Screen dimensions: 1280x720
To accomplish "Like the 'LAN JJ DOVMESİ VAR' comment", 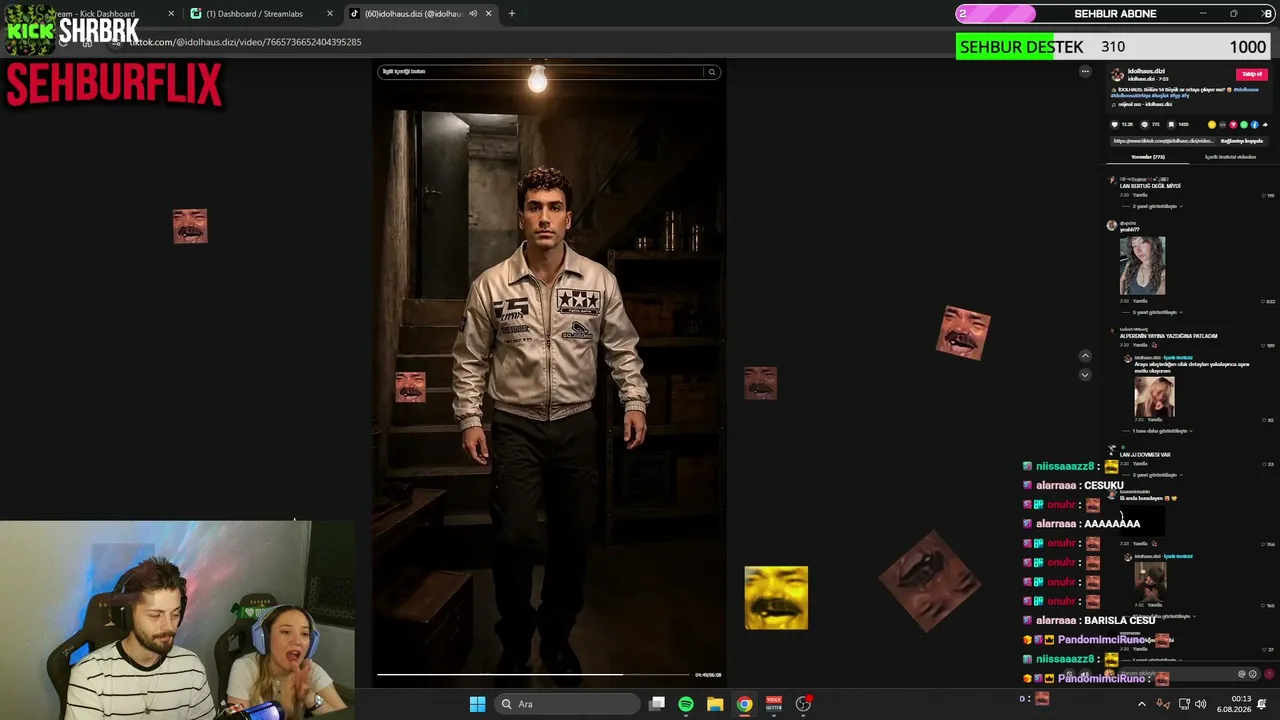I will tap(1265, 464).
